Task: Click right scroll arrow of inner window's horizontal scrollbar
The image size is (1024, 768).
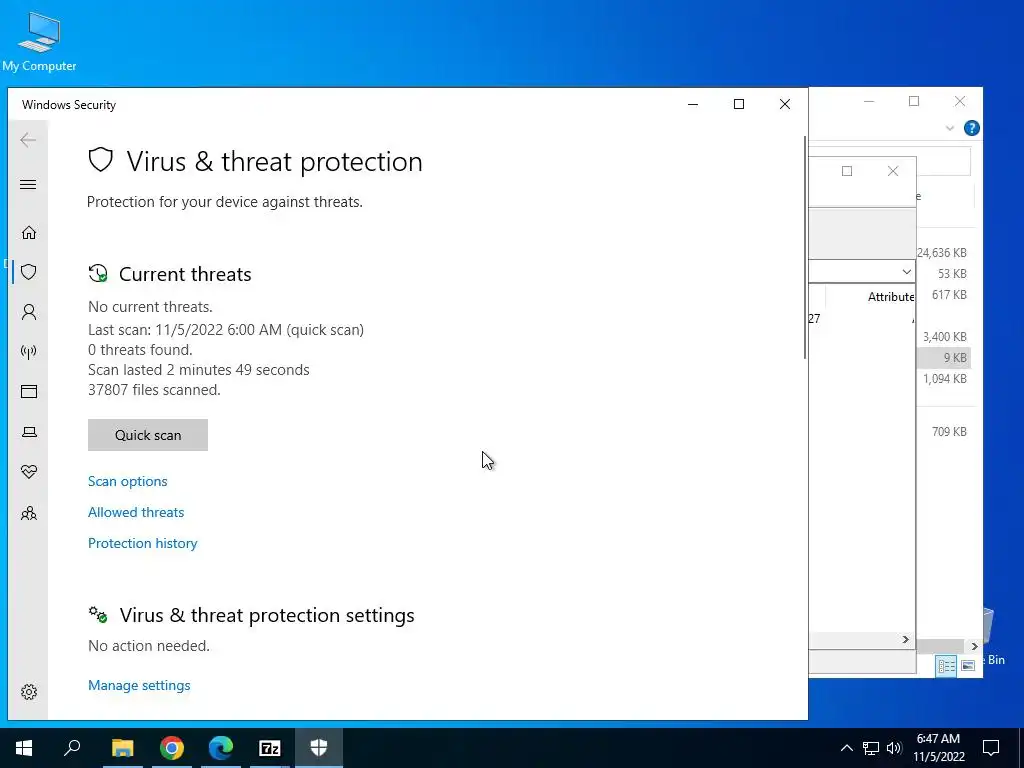Action: (905, 639)
